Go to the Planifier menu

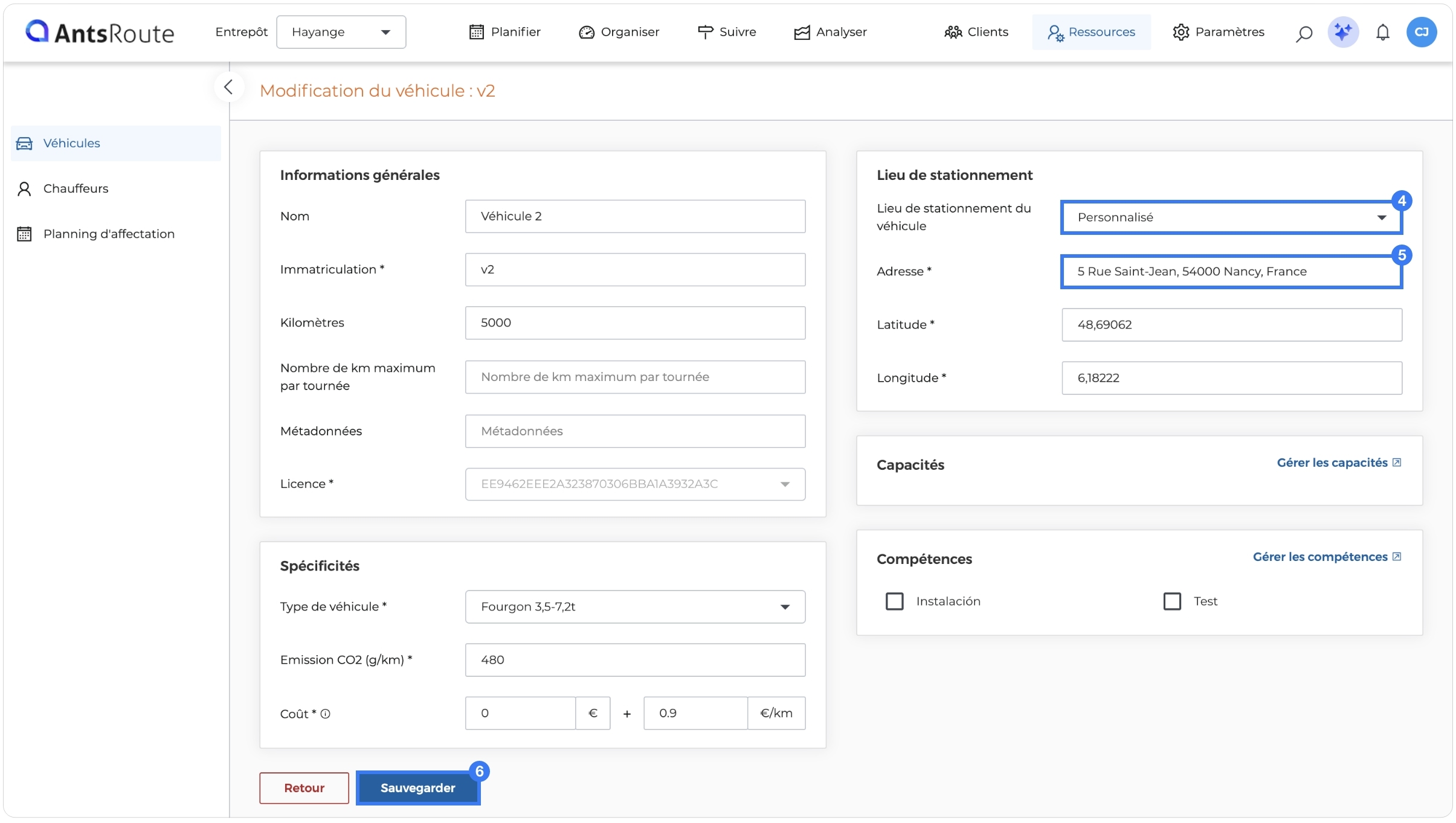pyautogui.click(x=504, y=32)
